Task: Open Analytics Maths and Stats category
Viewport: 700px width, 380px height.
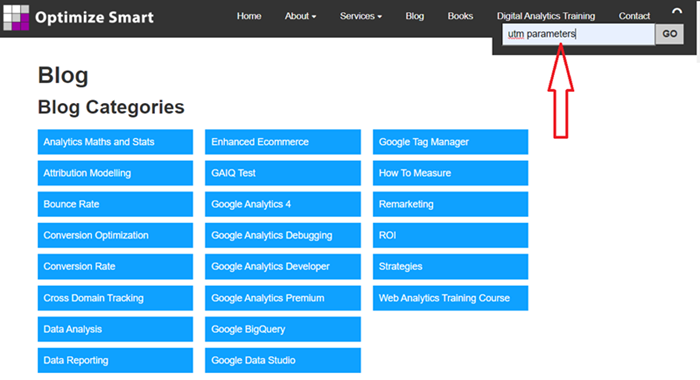Action: (115, 142)
